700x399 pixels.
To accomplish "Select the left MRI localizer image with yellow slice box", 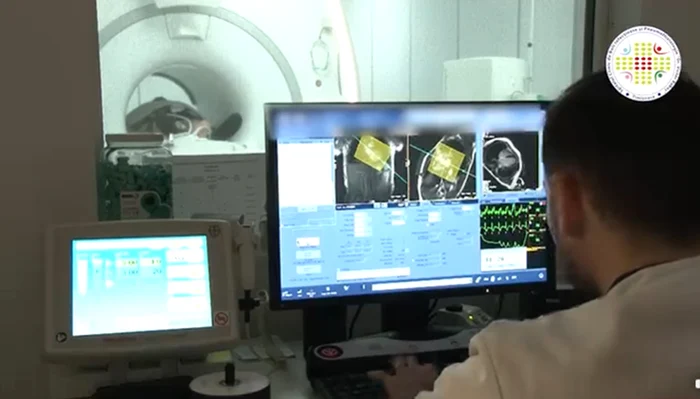I will 370,169.
